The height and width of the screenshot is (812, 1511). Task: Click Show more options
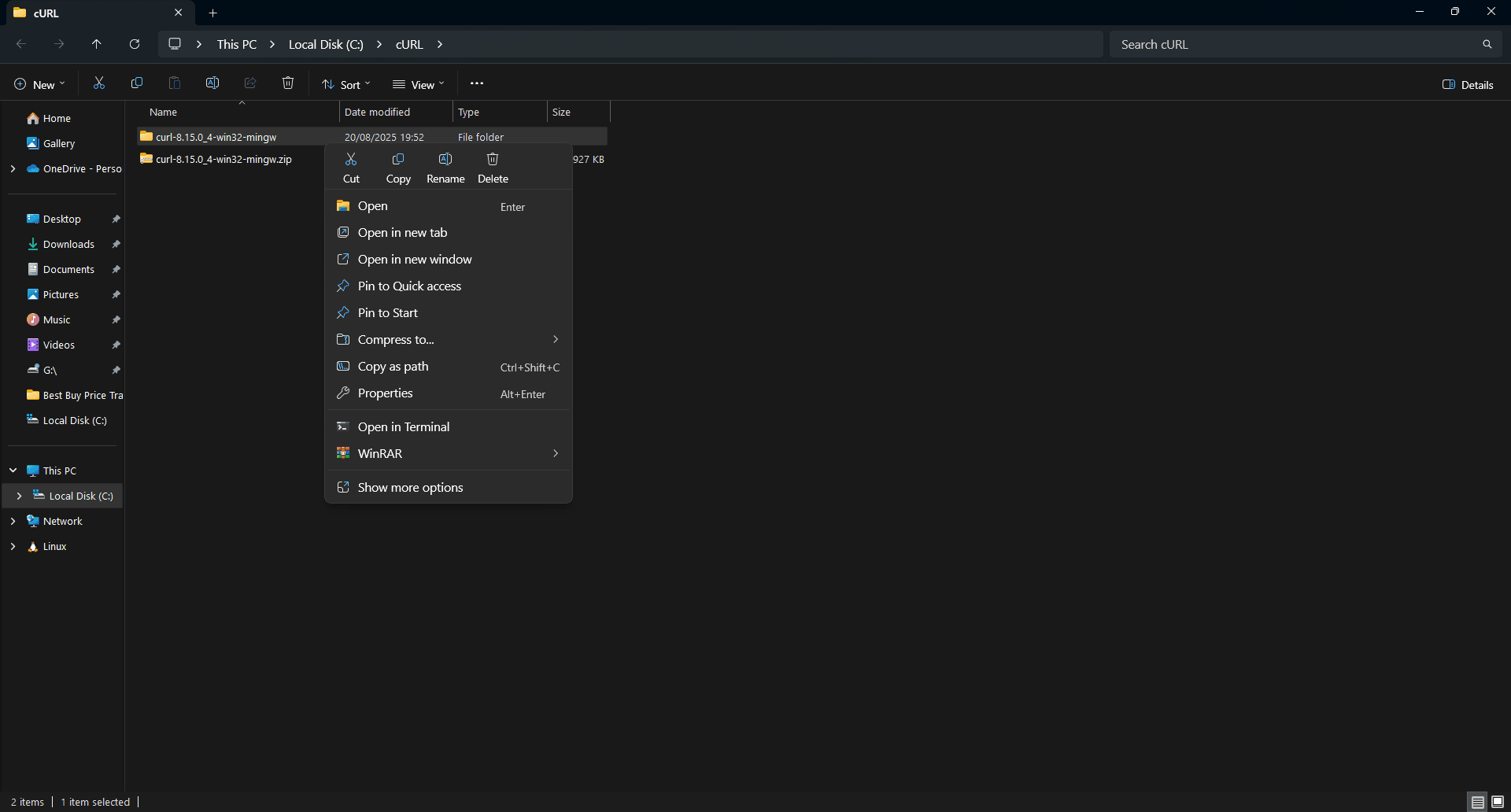point(410,488)
